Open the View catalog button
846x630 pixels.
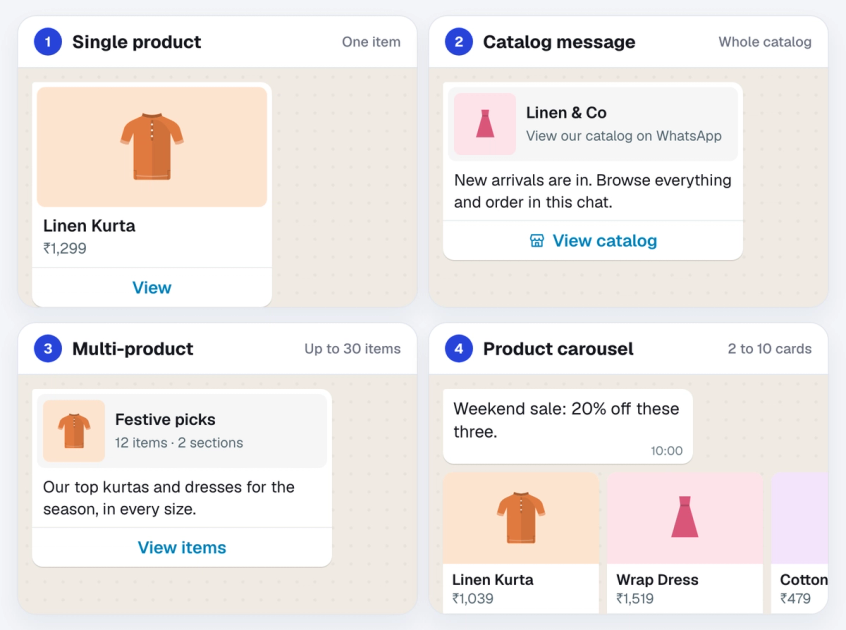point(592,241)
